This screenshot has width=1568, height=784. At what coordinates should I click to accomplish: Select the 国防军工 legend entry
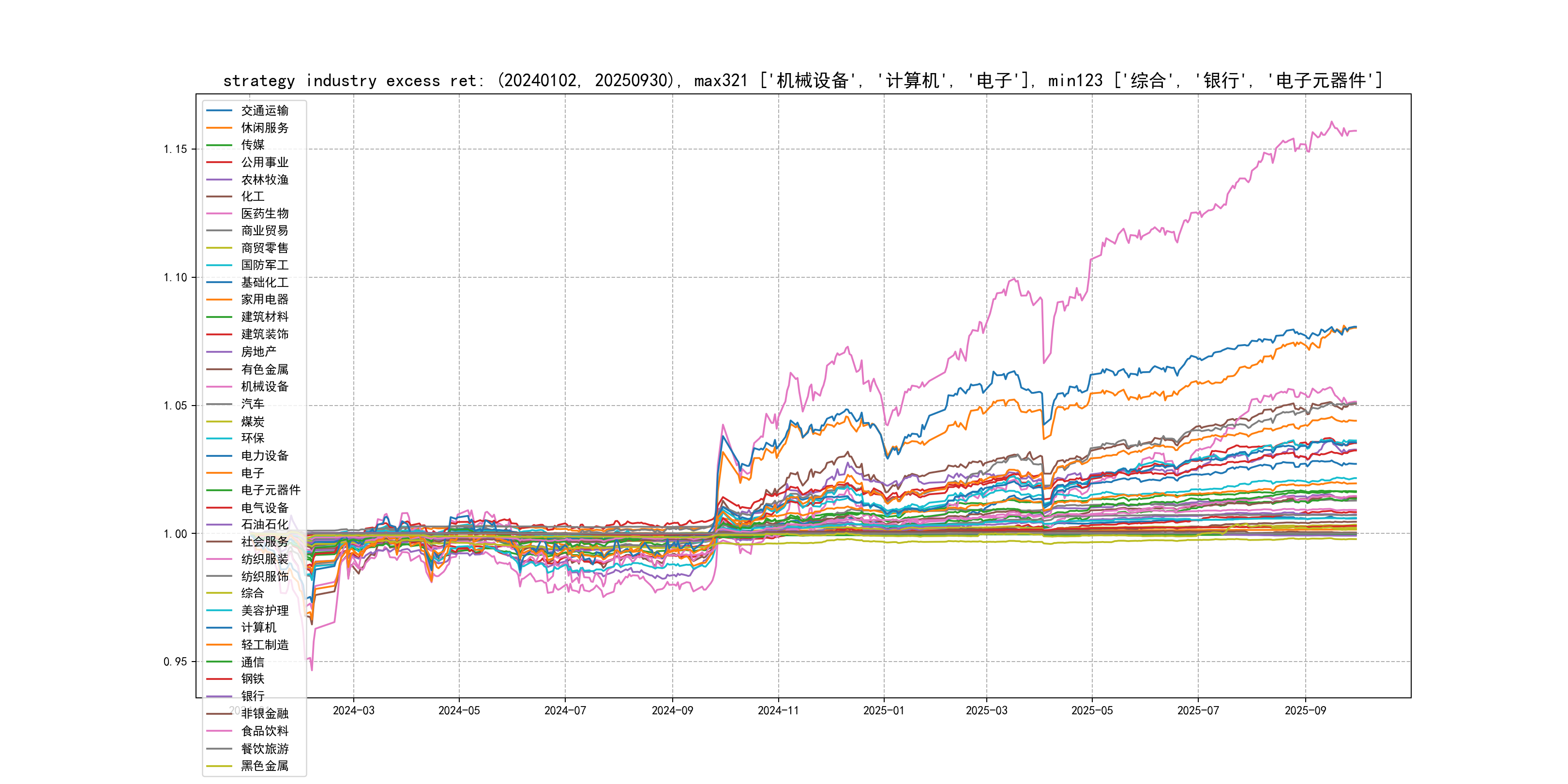[264, 265]
